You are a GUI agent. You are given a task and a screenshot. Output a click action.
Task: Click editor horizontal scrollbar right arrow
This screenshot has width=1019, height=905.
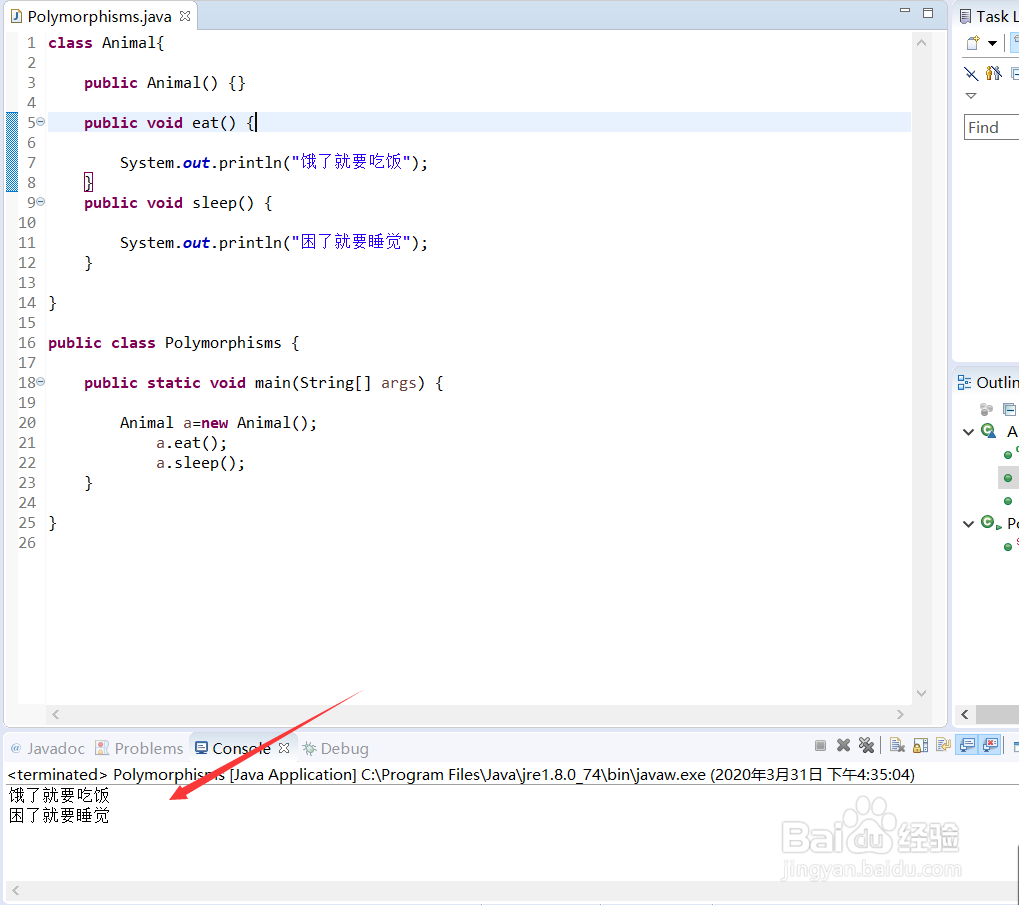point(900,714)
